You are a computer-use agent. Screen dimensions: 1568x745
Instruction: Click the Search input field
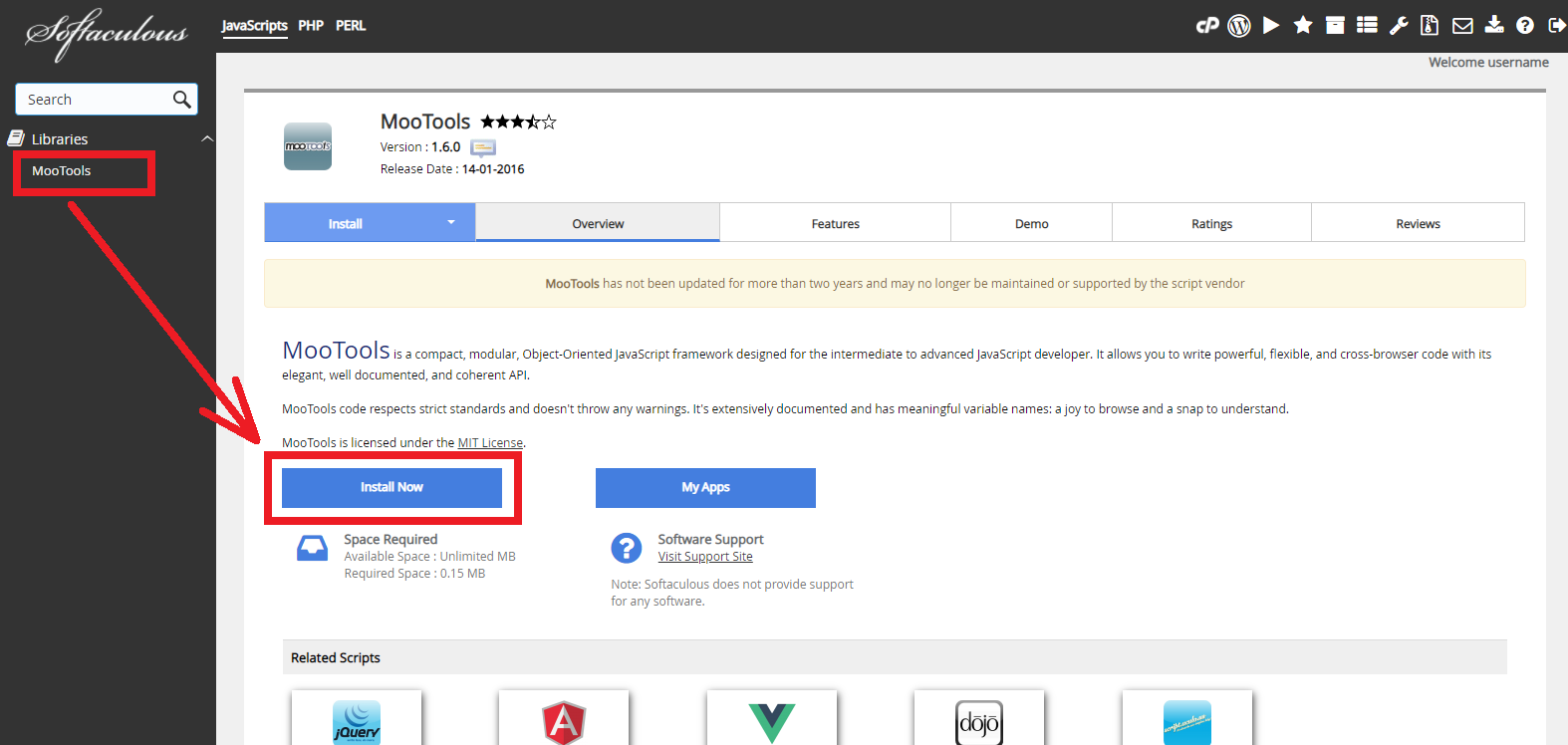[x=95, y=100]
